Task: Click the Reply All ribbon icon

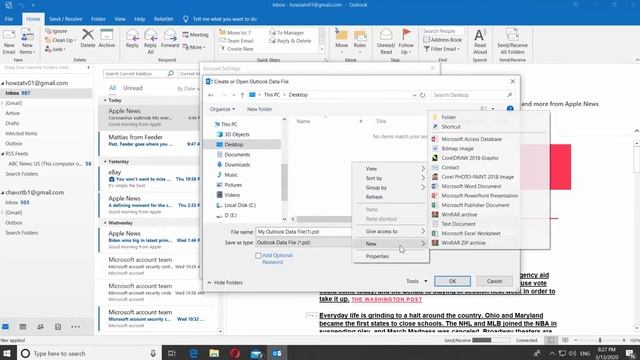Action: click(x=150, y=42)
